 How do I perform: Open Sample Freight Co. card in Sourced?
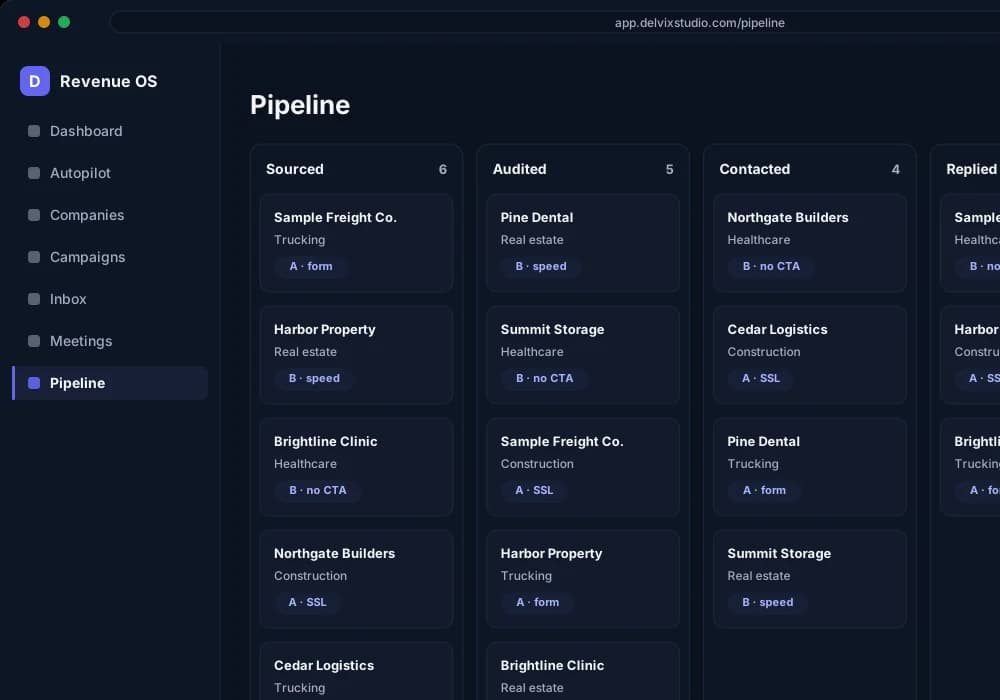point(357,243)
